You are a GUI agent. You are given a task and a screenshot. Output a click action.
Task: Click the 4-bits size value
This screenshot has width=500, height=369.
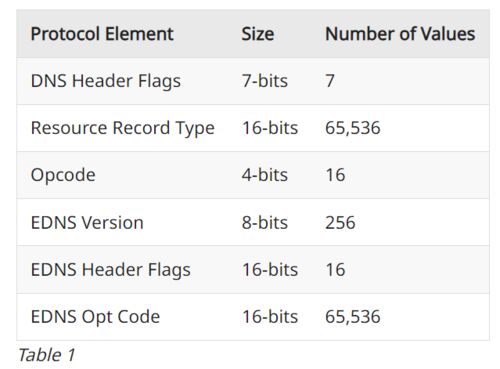pyautogui.click(x=265, y=175)
